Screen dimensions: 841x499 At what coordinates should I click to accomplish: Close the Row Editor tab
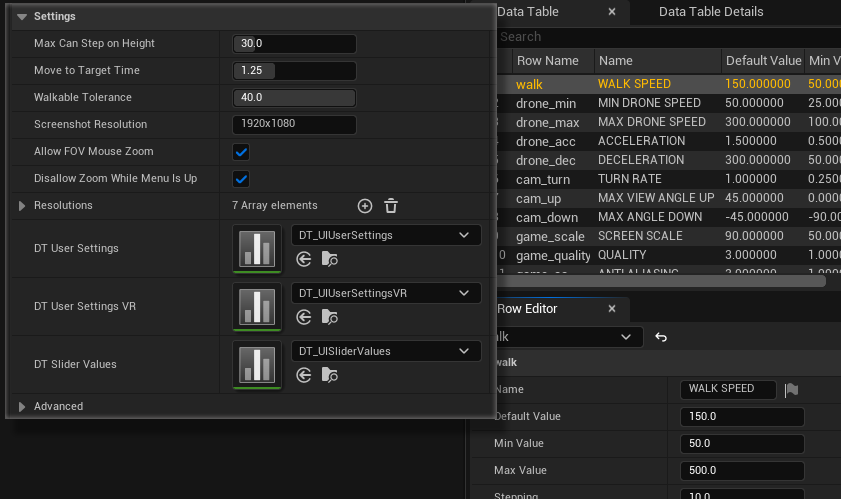click(x=611, y=309)
